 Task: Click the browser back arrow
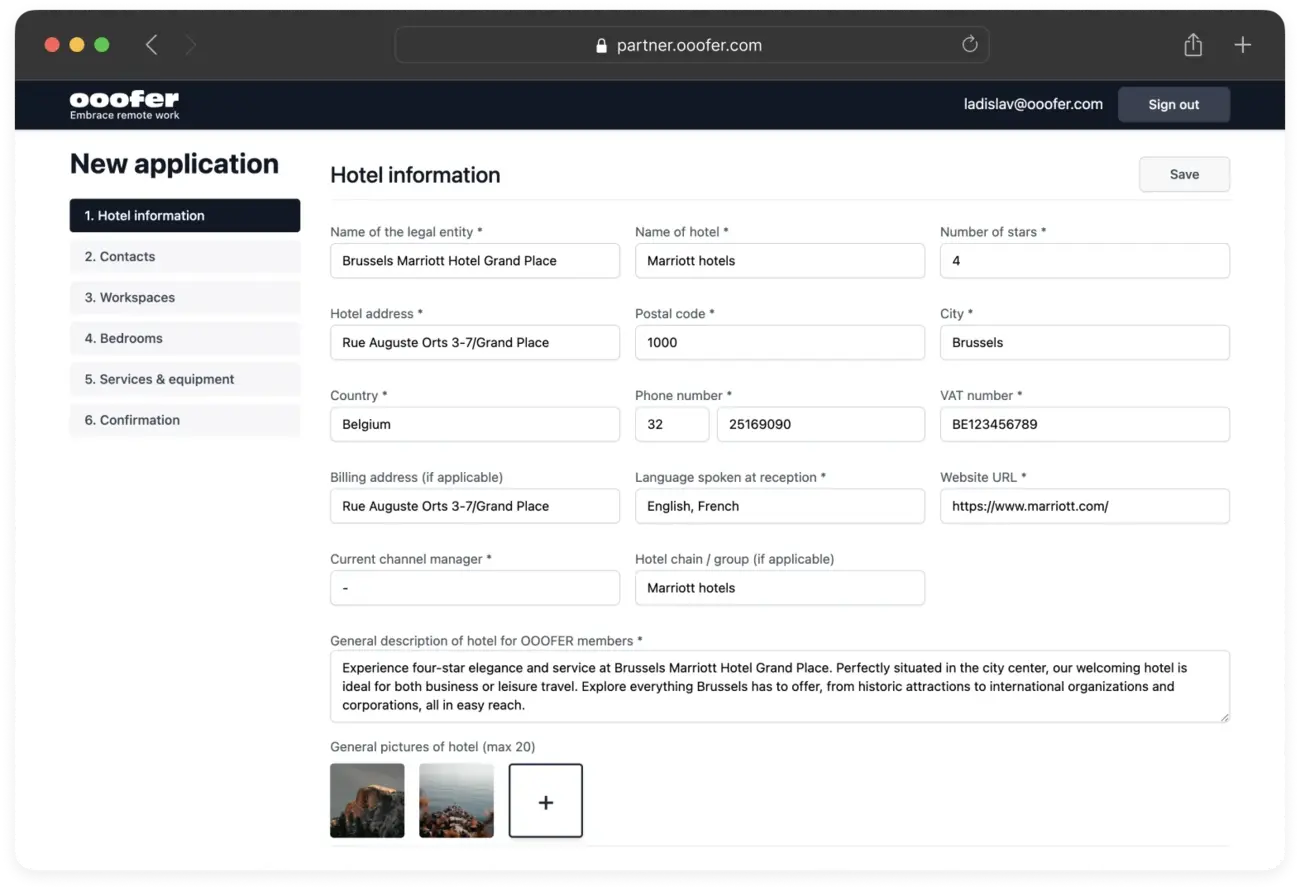click(152, 45)
